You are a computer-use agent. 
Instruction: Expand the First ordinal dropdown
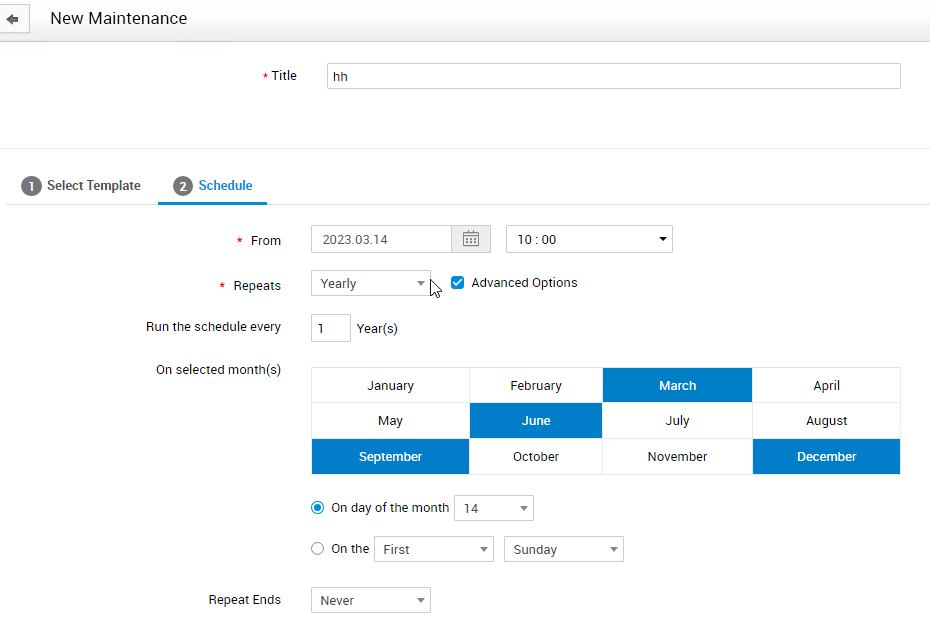coord(433,549)
